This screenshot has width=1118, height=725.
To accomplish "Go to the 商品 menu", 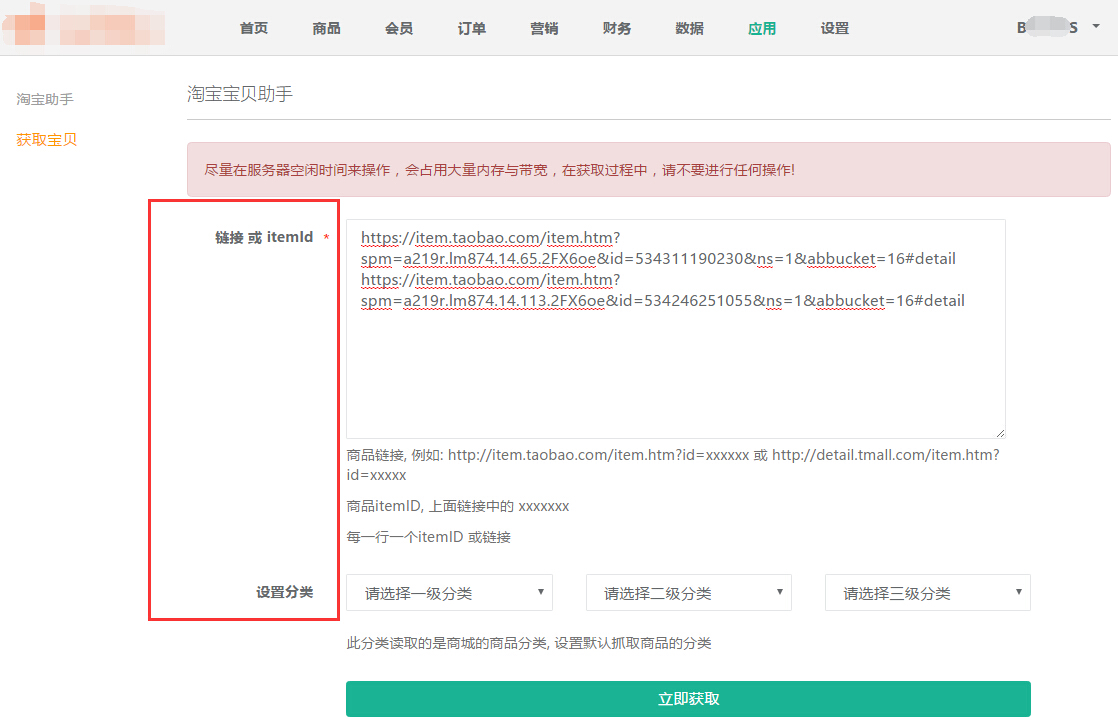I will 326,28.
